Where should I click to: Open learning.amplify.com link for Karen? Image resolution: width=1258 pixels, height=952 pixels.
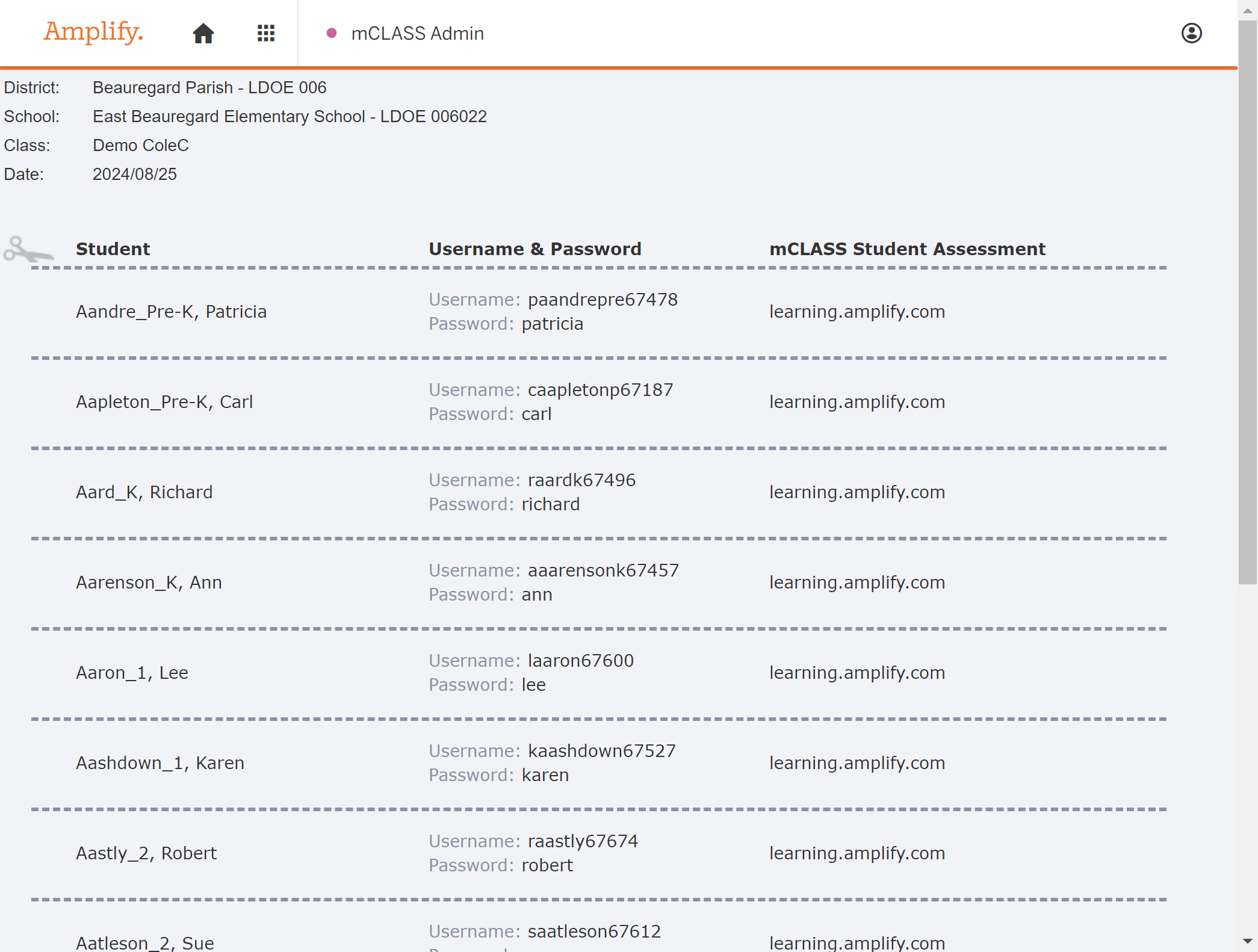click(x=857, y=763)
